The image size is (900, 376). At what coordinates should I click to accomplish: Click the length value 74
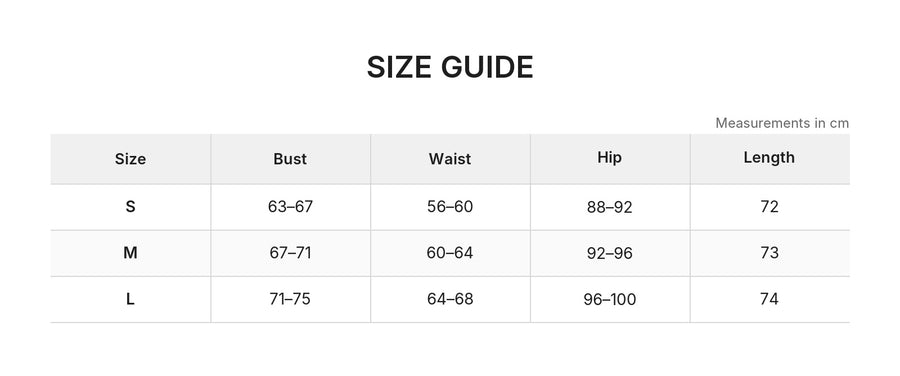point(769,300)
